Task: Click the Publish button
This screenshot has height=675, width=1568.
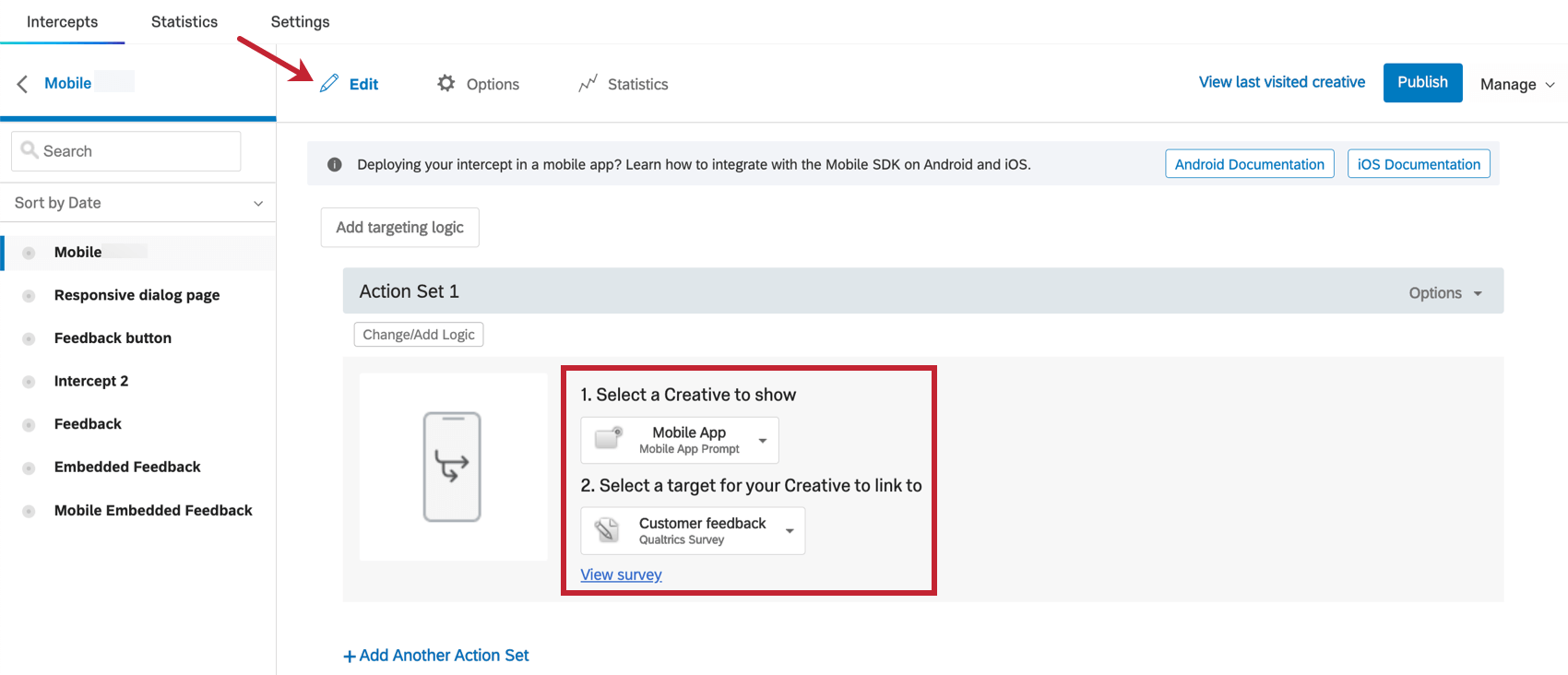Action: coord(1422,82)
